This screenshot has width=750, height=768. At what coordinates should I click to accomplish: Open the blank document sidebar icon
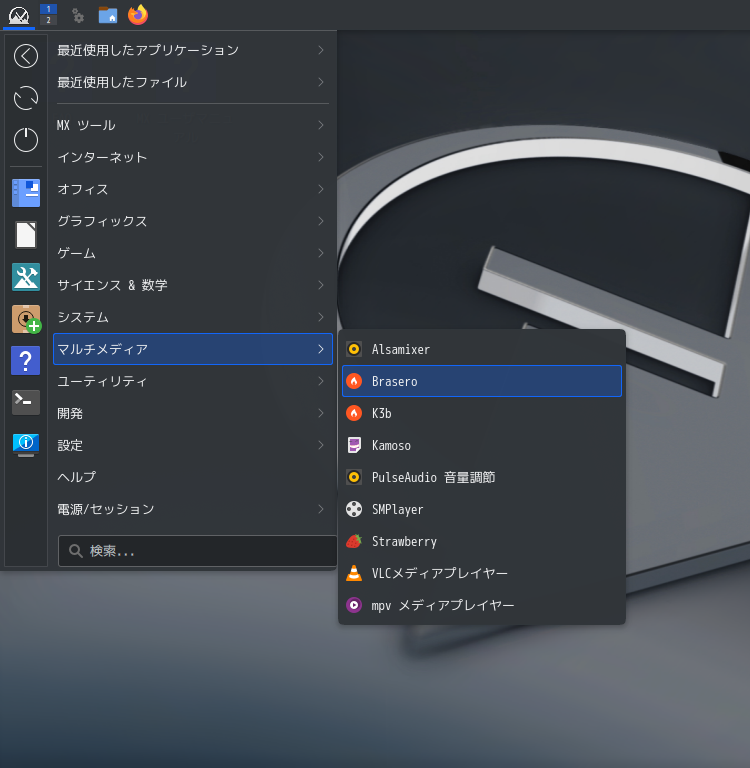26,235
